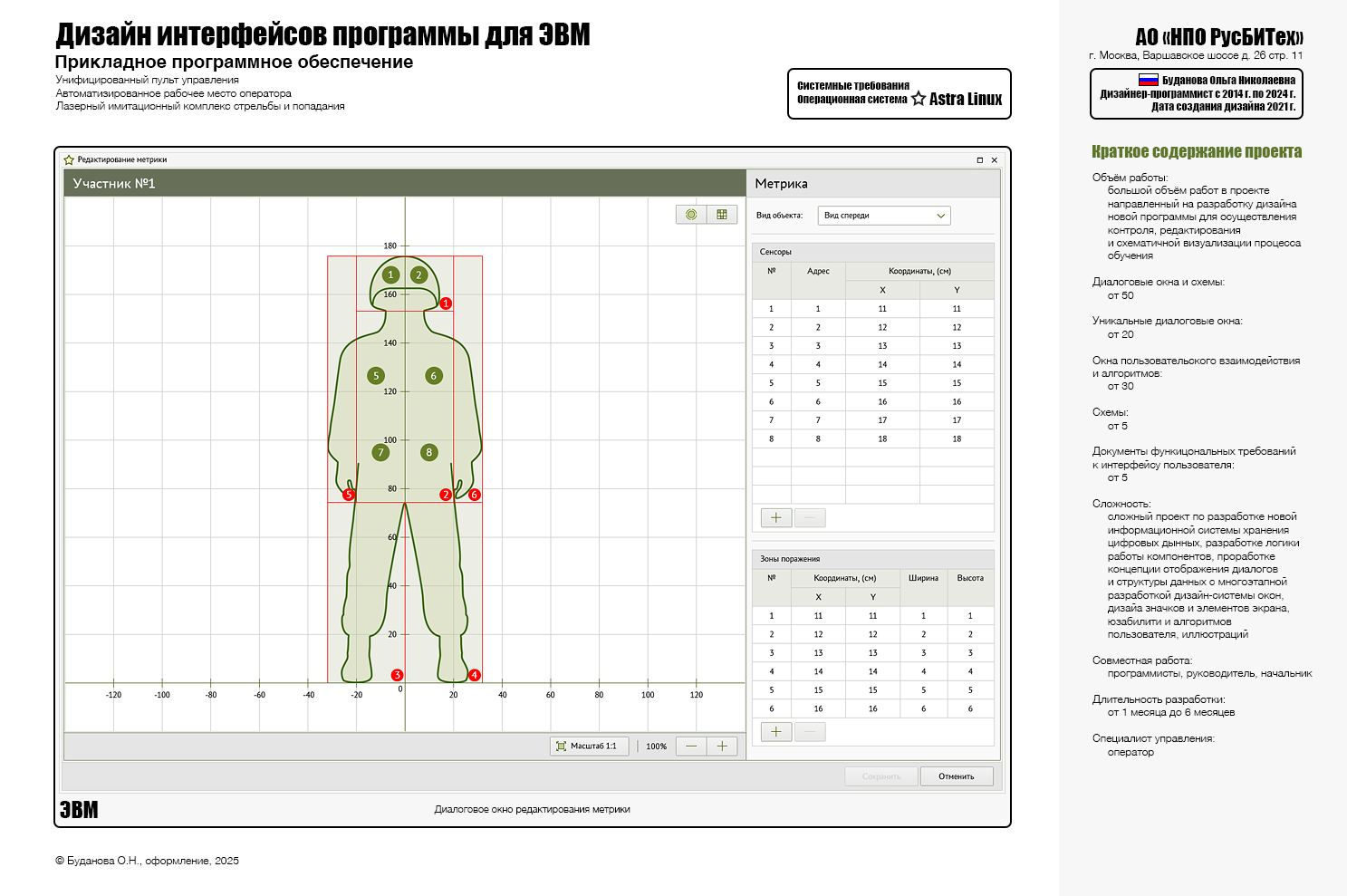1347x896 pixels.
Task: Select red zone point 5 at left hand
Action: pos(348,495)
